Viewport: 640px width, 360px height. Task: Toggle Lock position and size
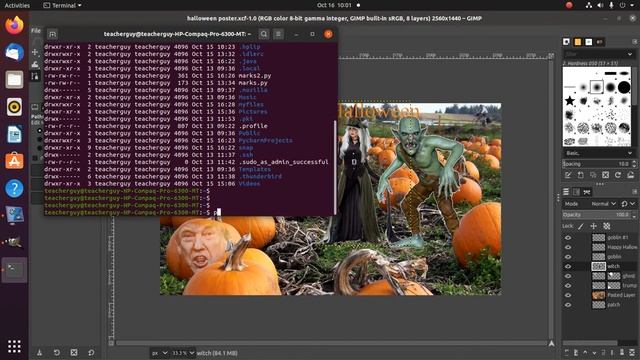pyautogui.click(x=594, y=226)
